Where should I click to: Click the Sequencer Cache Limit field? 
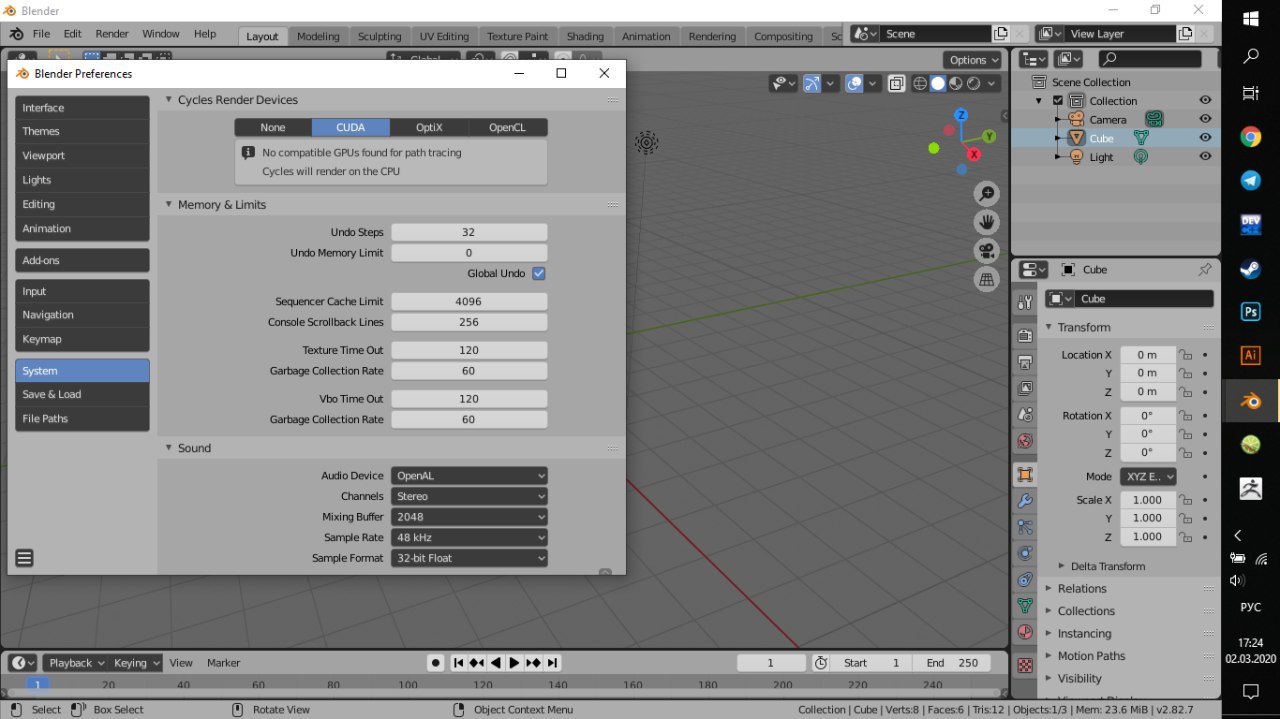click(x=469, y=301)
